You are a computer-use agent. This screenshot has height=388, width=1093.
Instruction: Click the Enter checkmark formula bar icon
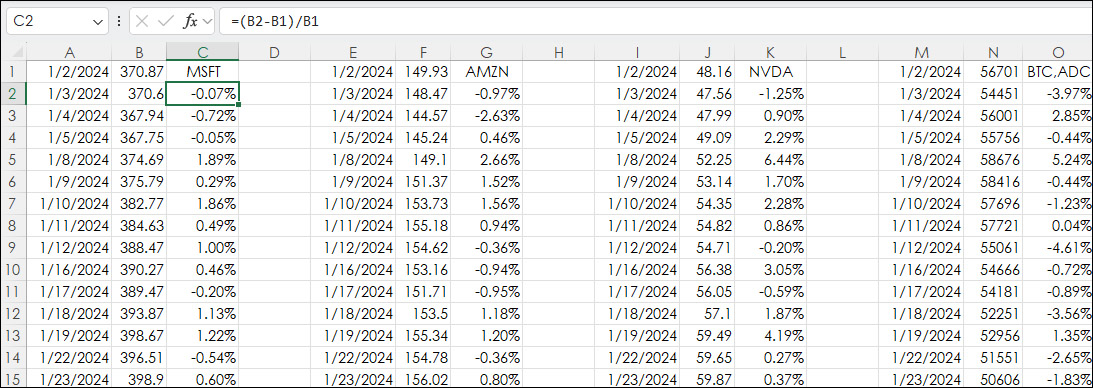(165, 22)
